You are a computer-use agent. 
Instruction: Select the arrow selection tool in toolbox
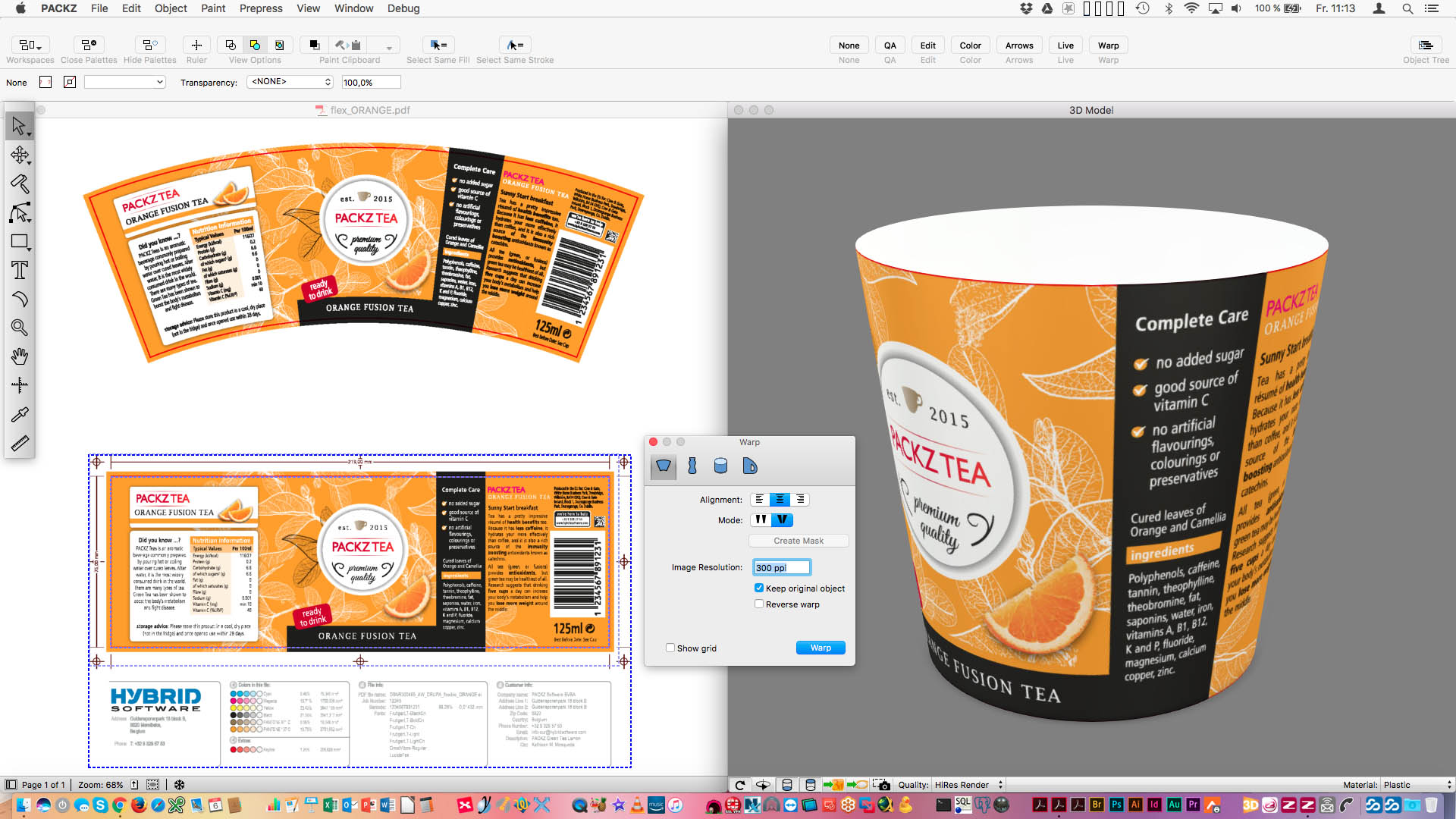18,126
